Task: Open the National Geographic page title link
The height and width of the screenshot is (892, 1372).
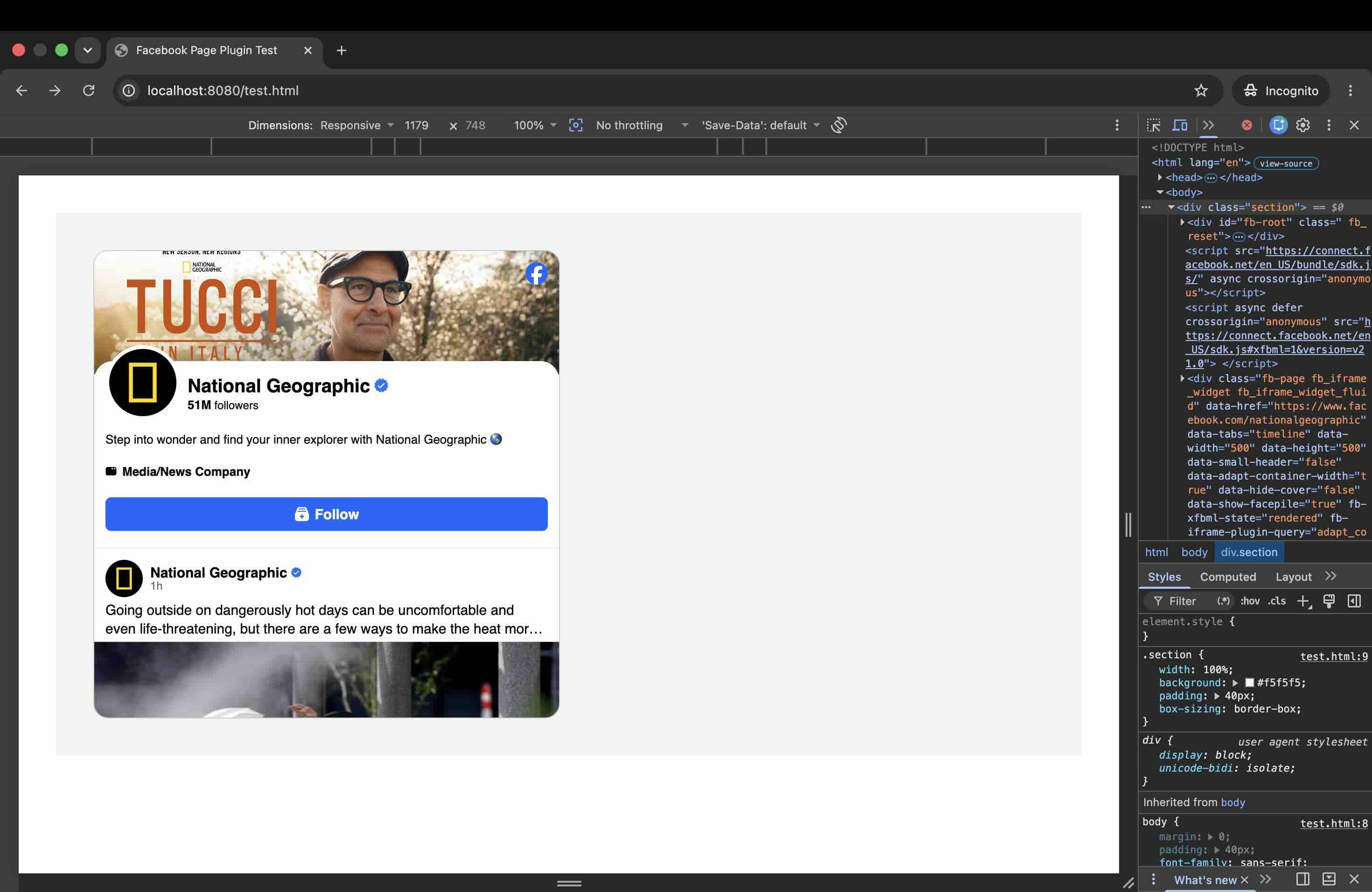Action: pos(279,385)
